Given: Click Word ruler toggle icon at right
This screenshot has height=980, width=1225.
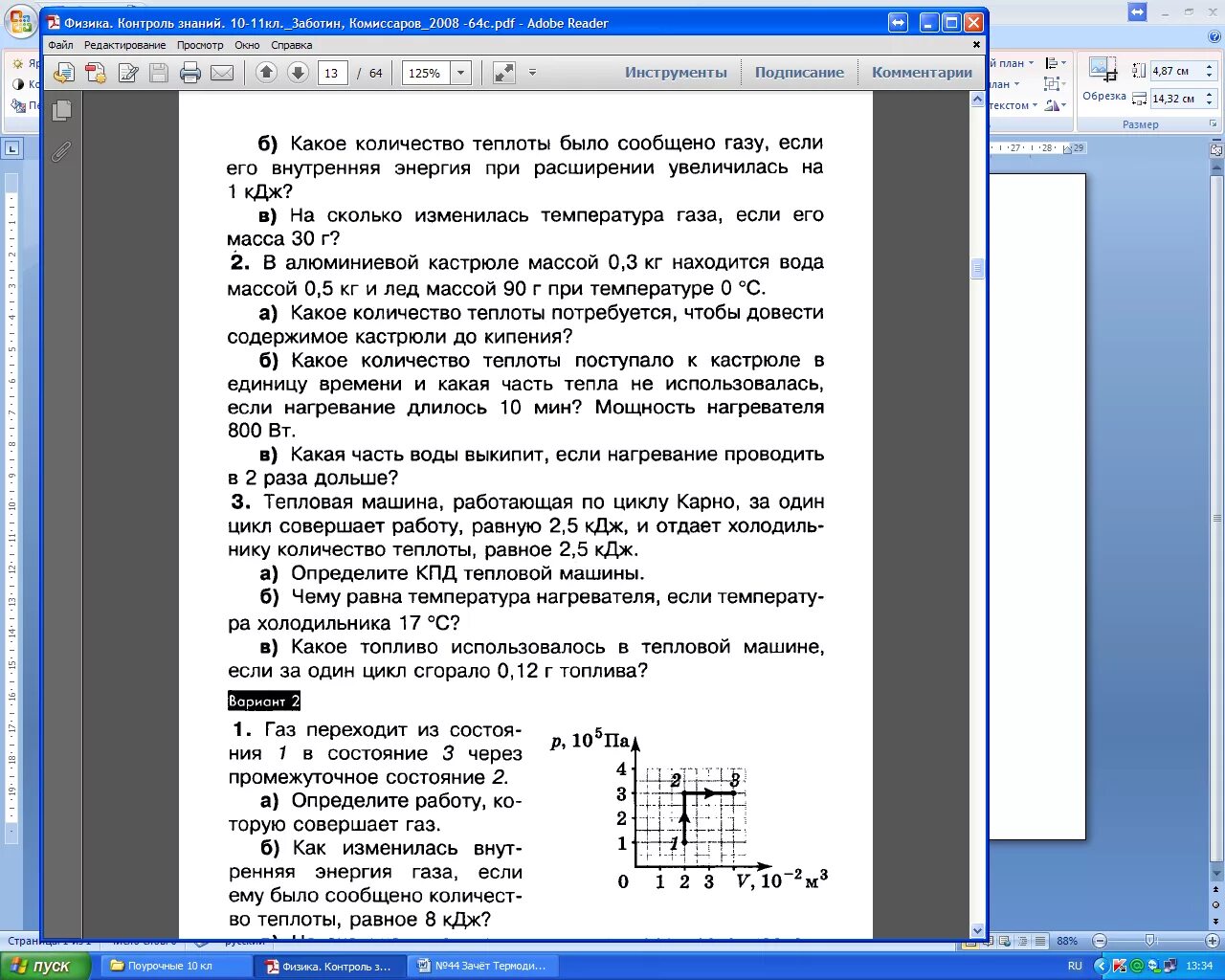Looking at the screenshot, I should click(1216, 149).
